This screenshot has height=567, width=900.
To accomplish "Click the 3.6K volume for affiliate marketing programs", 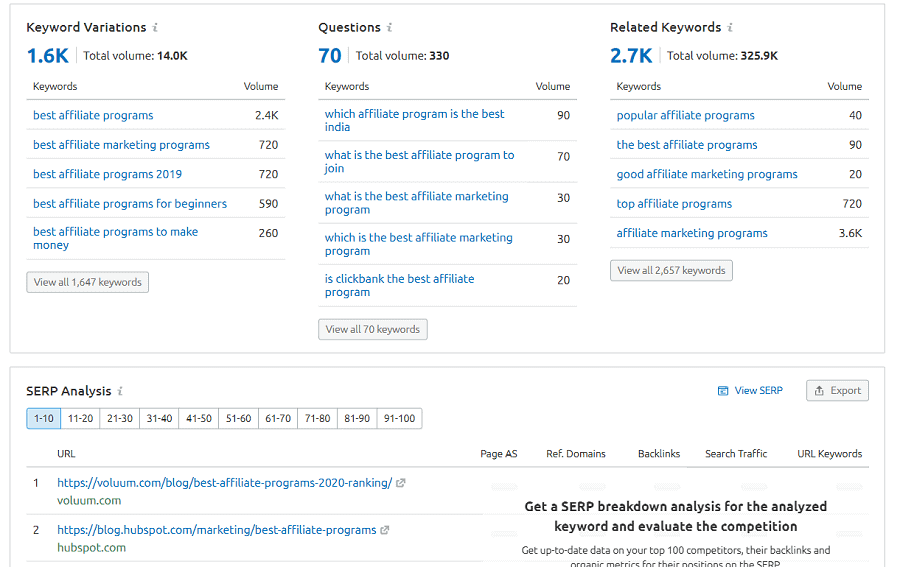I will [x=850, y=233].
